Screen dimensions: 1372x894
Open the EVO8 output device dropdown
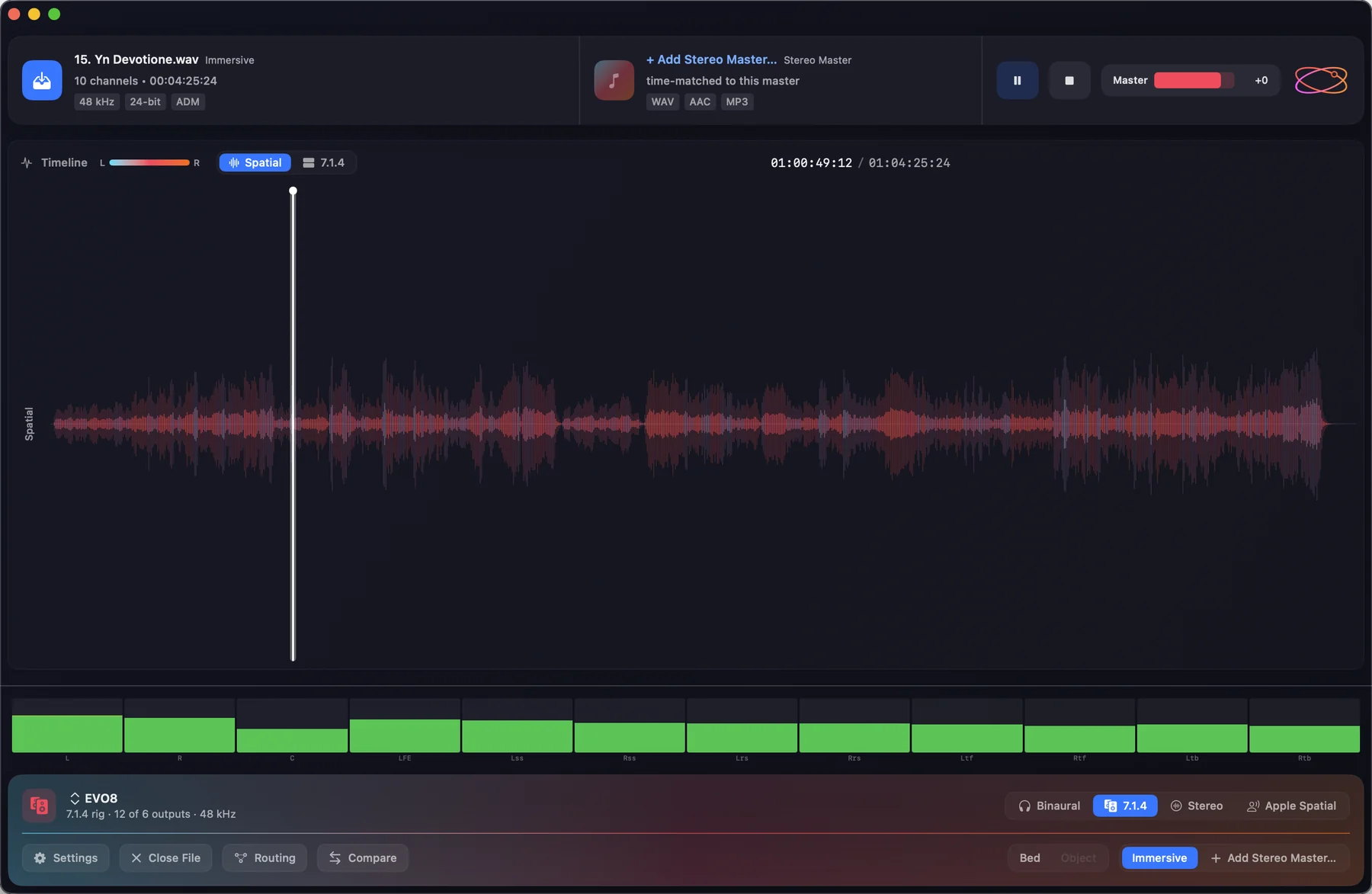point(94,798)
